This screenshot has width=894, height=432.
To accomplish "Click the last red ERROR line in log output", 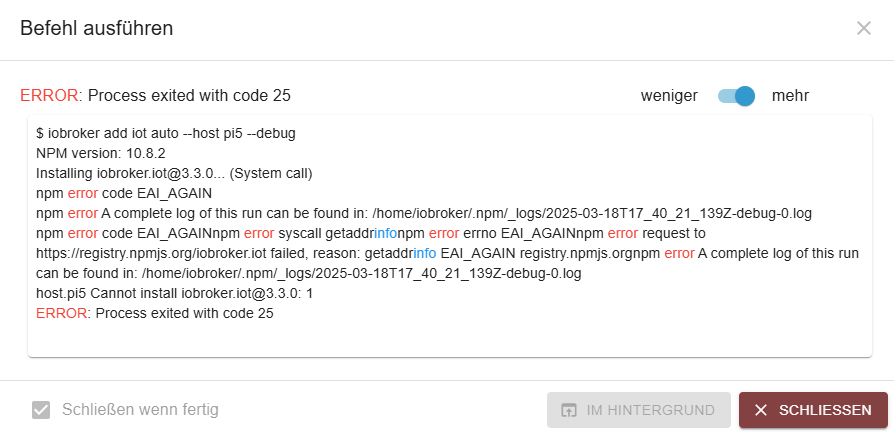I will (x=155, y=313).
